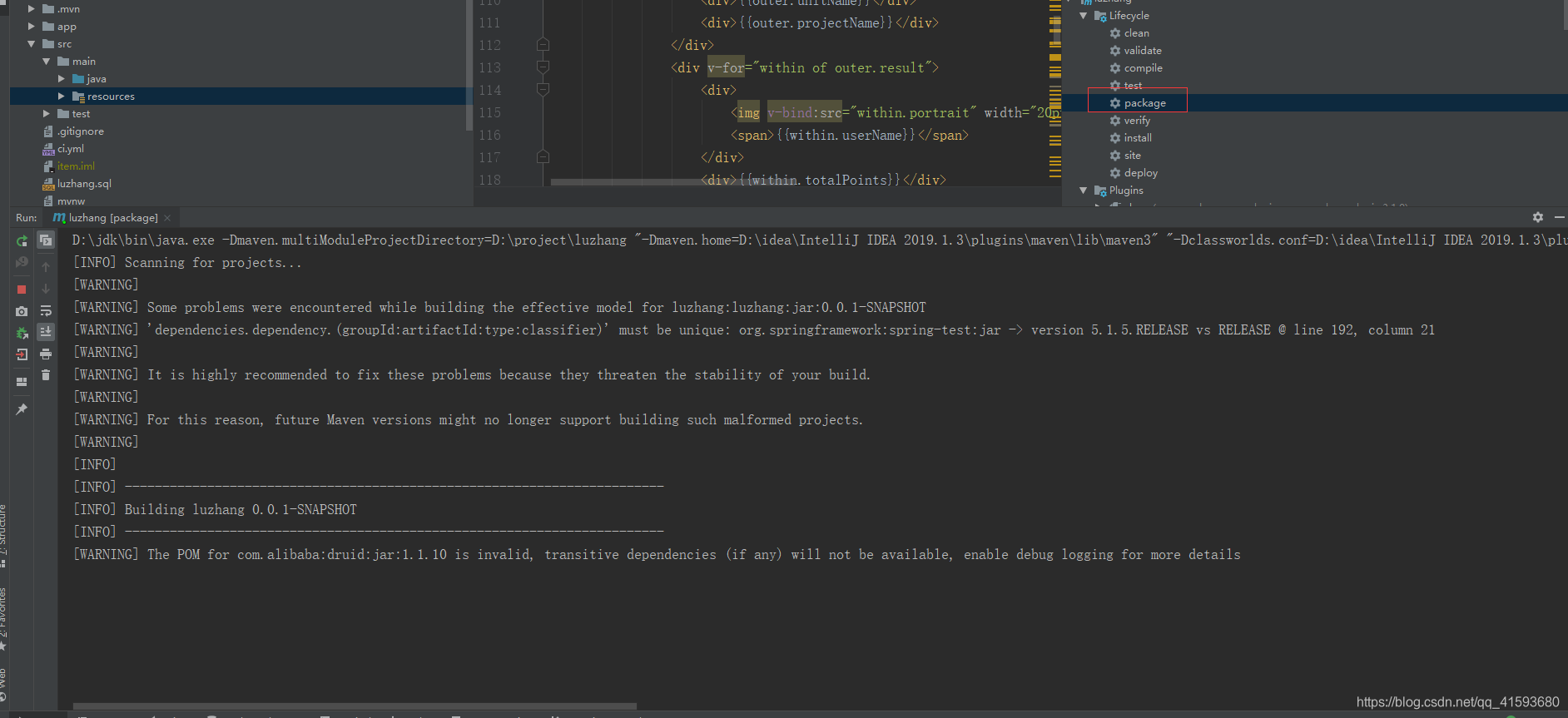This screenshot has width=1568, height=718.
Task: Open the item.iml file
Action: (x=76, y=166)
